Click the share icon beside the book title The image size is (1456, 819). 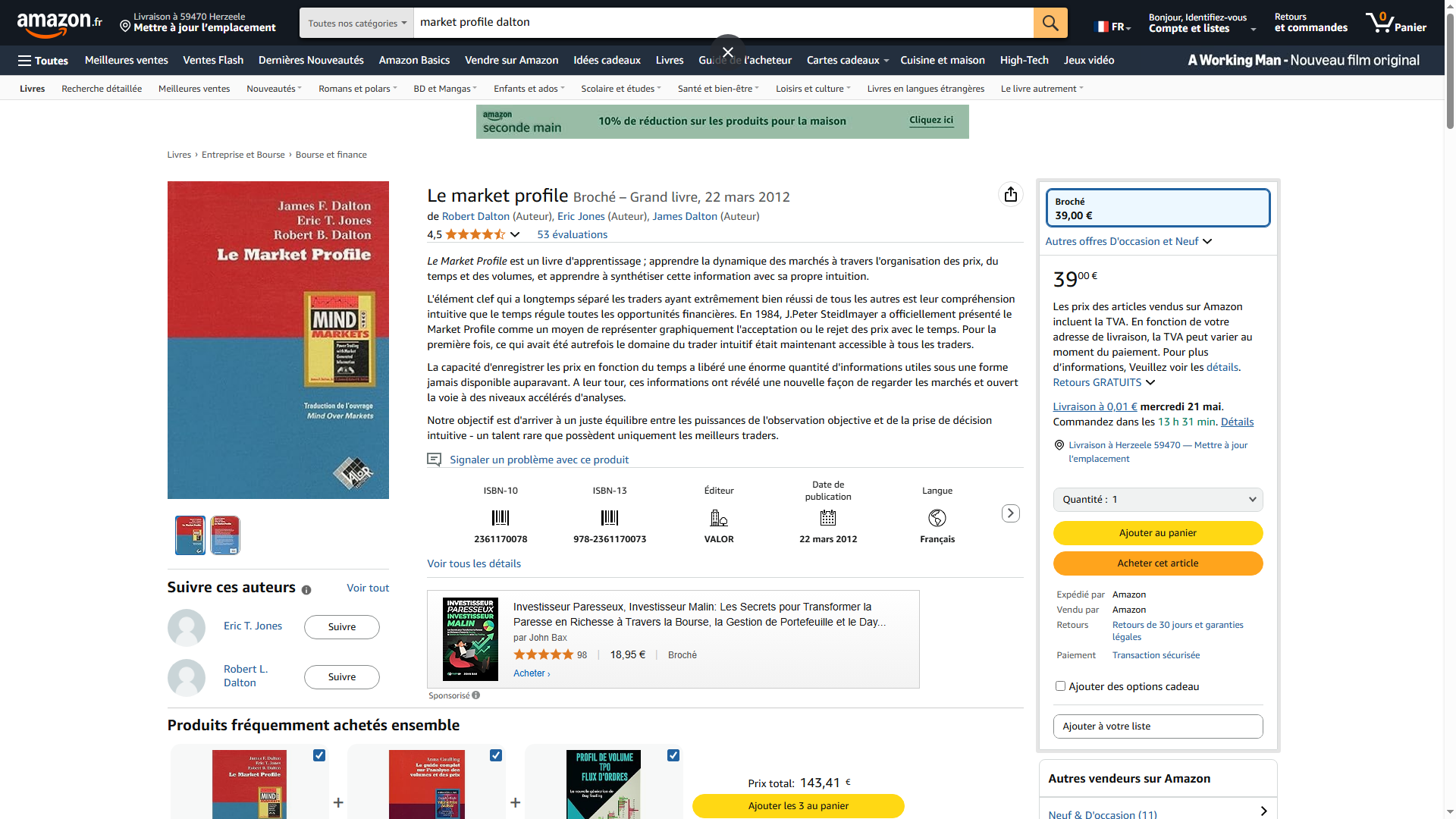(1010, 195)
